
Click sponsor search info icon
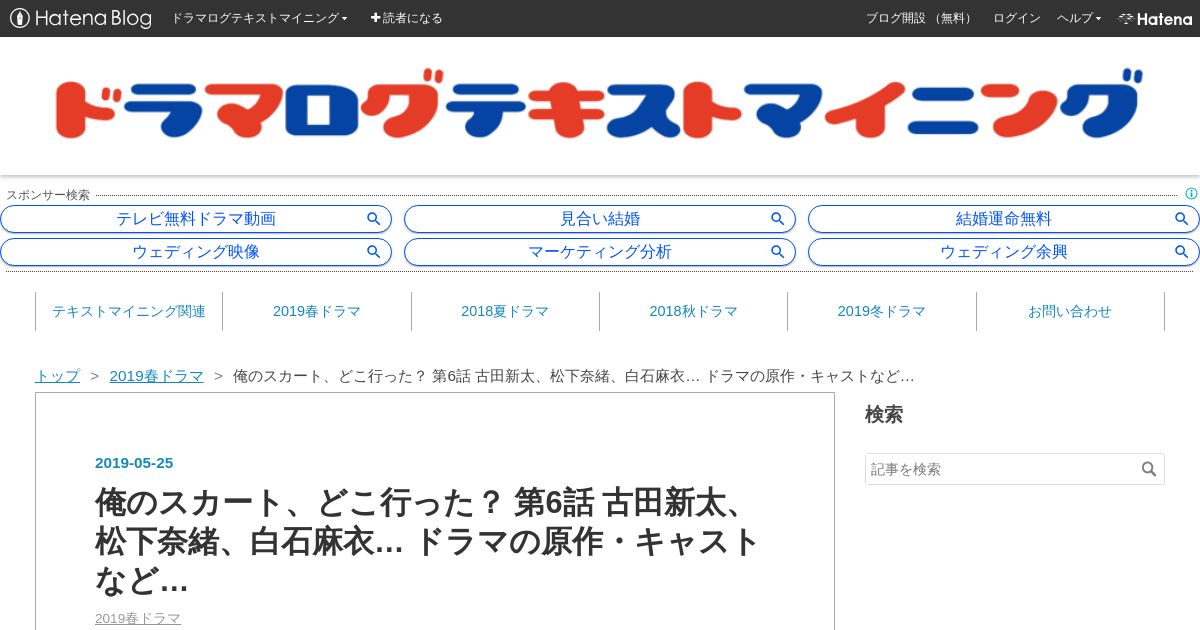pos(1191,194)
